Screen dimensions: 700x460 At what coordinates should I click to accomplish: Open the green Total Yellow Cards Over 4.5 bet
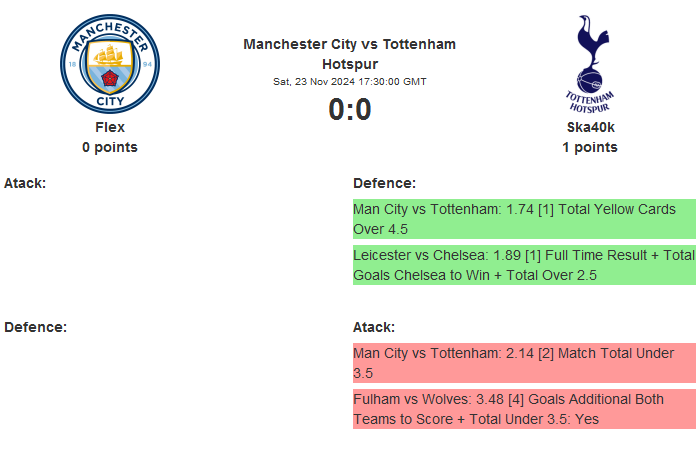click(523, 219)
